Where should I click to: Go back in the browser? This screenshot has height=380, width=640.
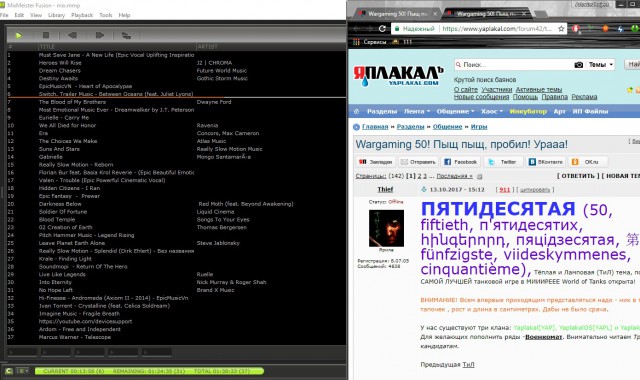[357, 29]
